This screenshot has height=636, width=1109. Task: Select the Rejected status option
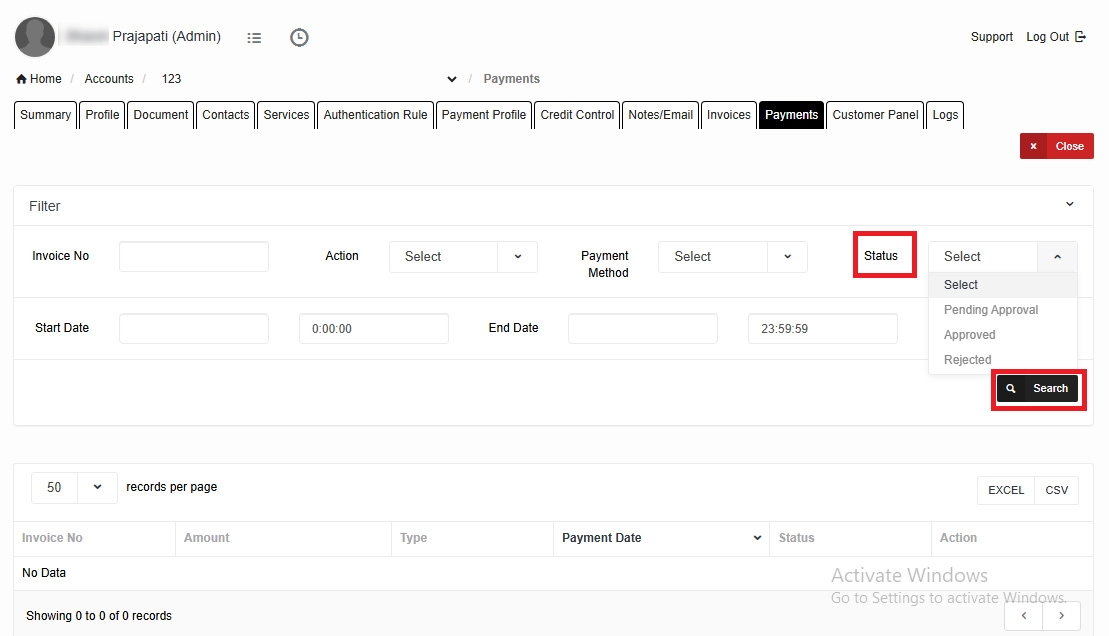(967, 360)
